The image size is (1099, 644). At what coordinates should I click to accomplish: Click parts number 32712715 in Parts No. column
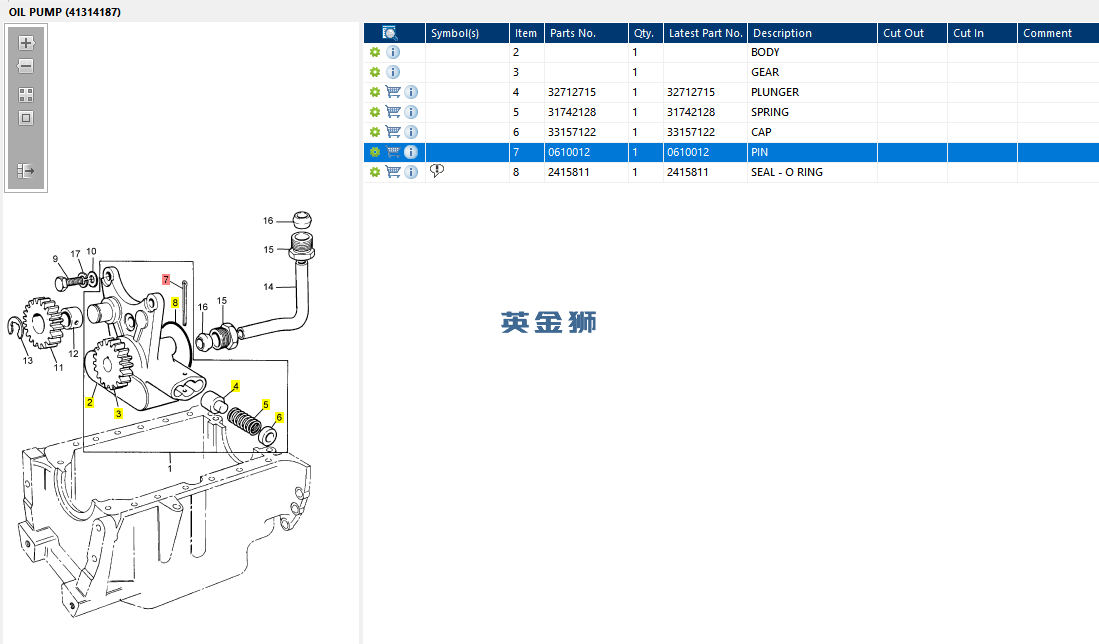click(x=572, y=93)
